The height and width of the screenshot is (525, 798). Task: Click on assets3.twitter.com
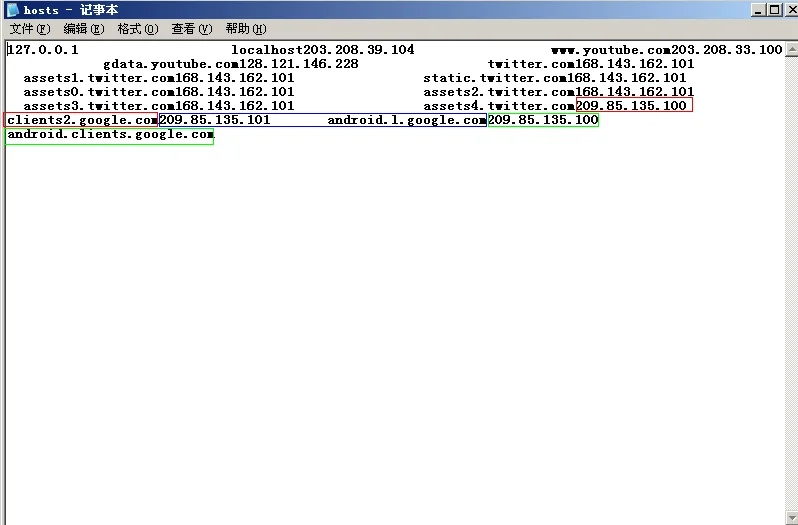[99, 106]
